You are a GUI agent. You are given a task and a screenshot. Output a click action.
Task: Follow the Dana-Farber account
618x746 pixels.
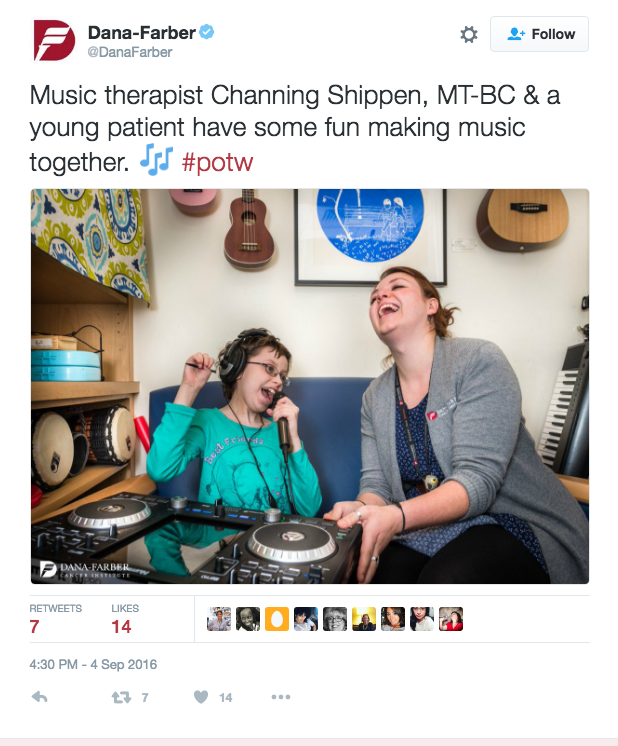click(x=539, y=34)
